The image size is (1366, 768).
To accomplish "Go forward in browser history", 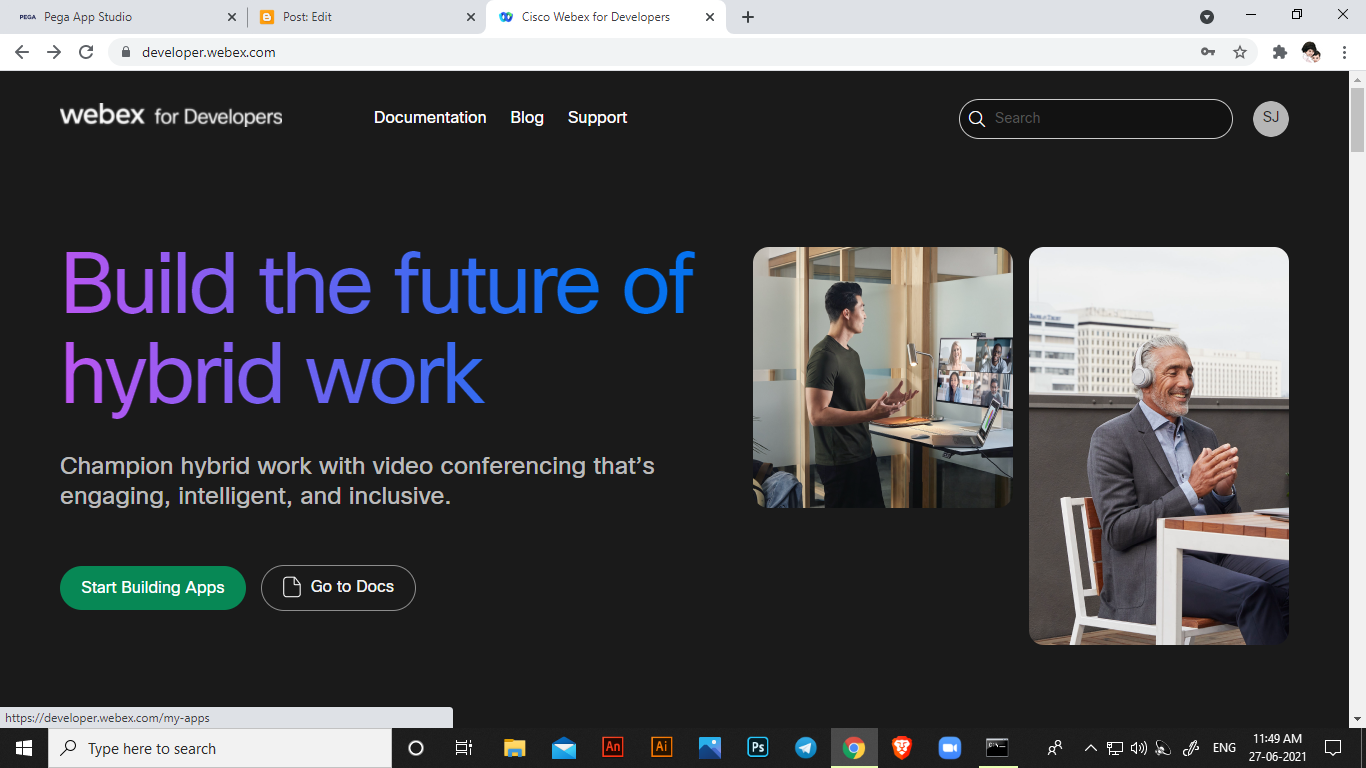I will click(x=54, y=52).
